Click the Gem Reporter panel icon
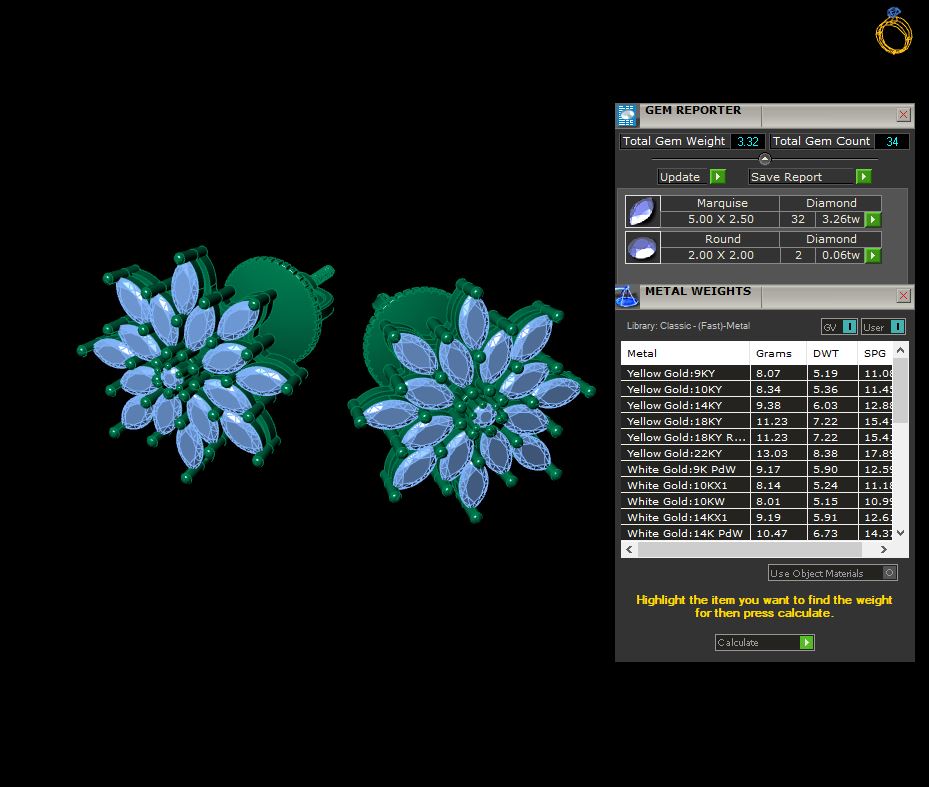Image resolution: width=929 pixels, height=787 pixels. (627, 115)
